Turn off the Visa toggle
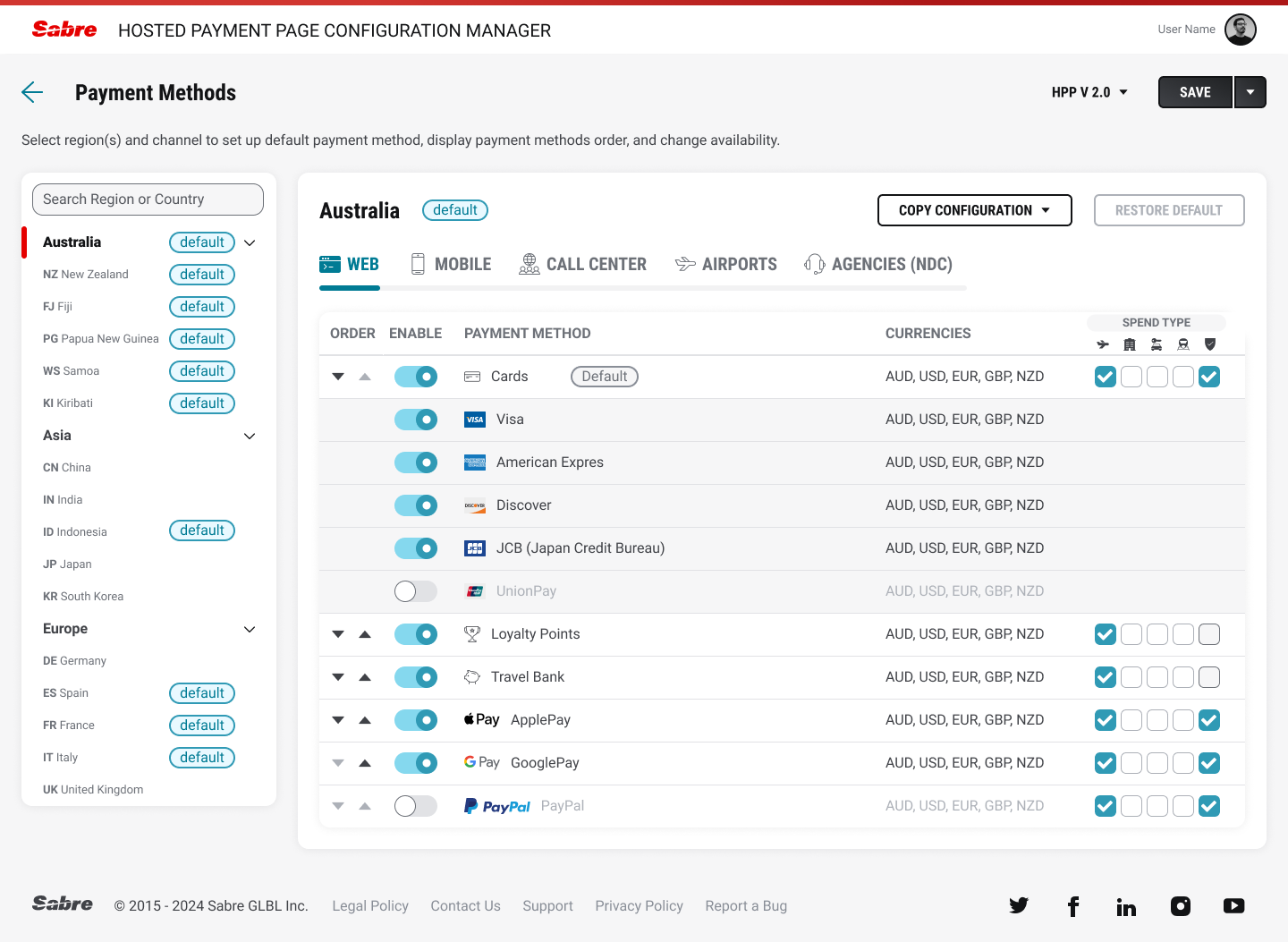 point(416,420)
